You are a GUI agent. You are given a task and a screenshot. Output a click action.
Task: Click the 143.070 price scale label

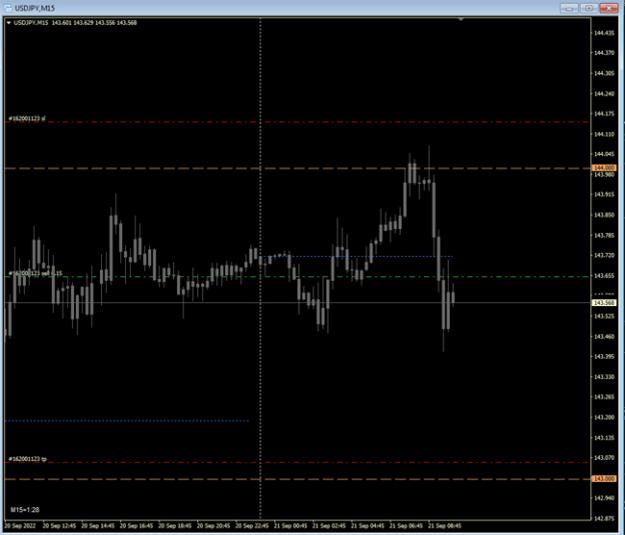click(x=604, y=458)
